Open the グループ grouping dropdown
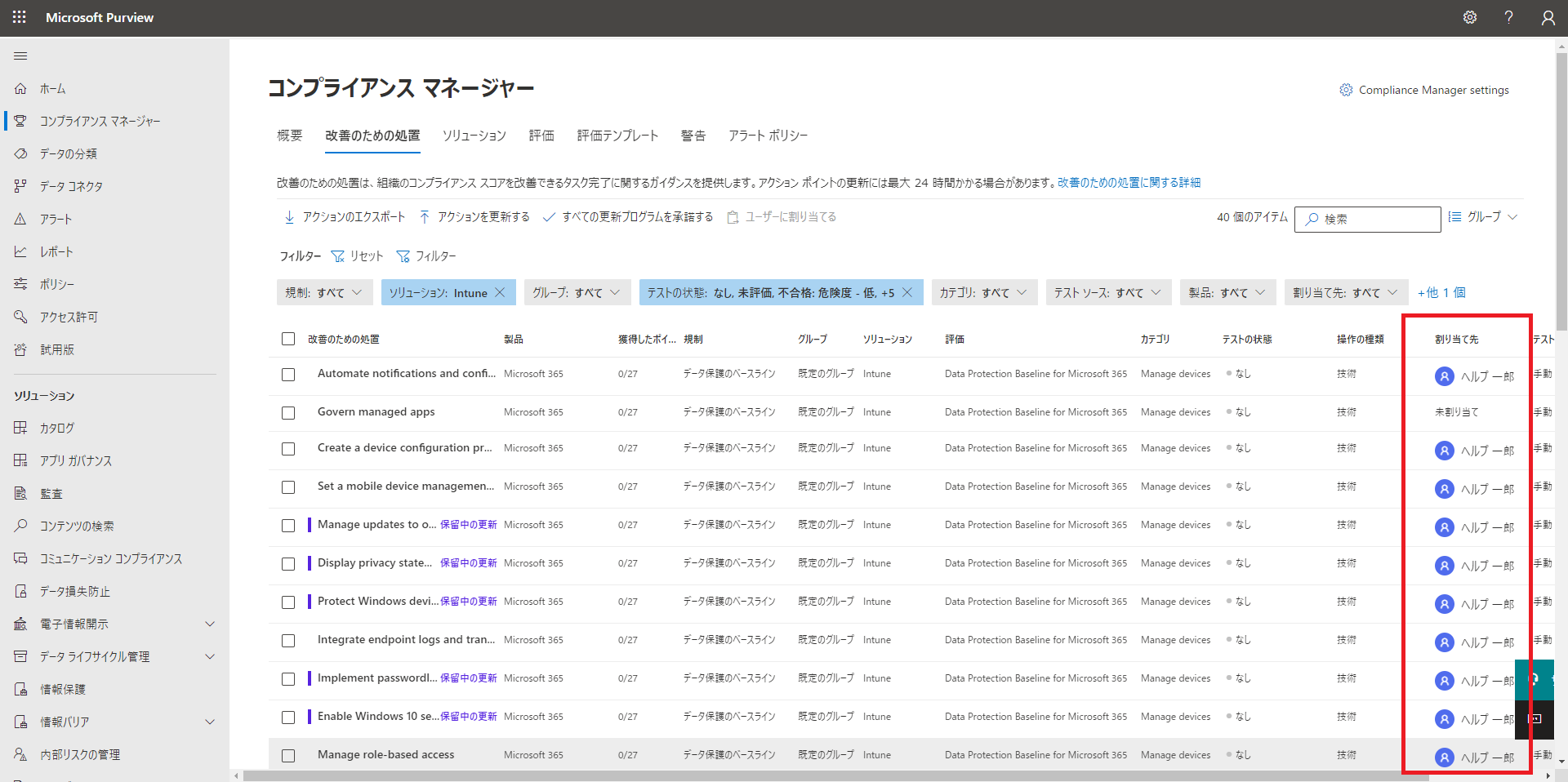Image resolution: width=1568 pixels, height=782 pixels. 1483,217
